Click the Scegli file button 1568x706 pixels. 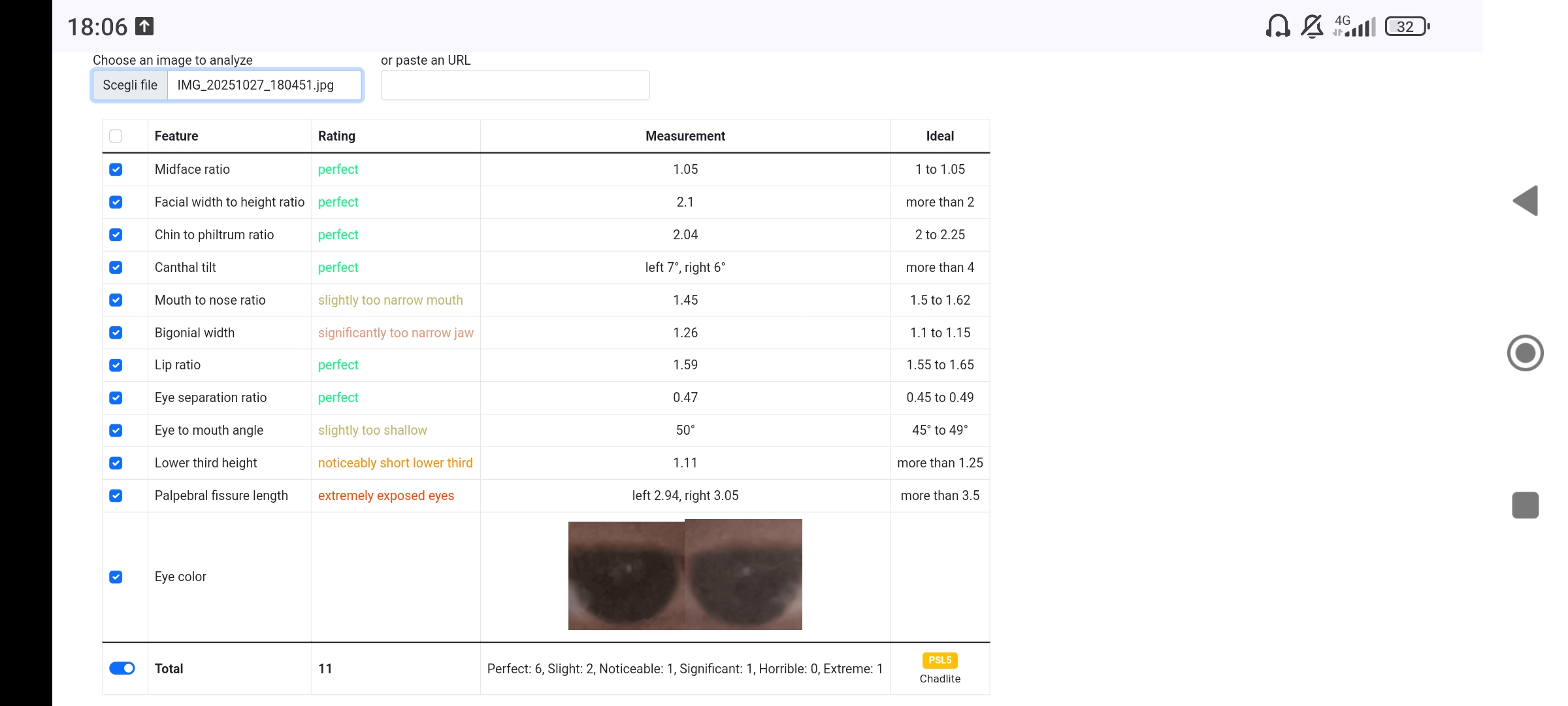(130, 85)
